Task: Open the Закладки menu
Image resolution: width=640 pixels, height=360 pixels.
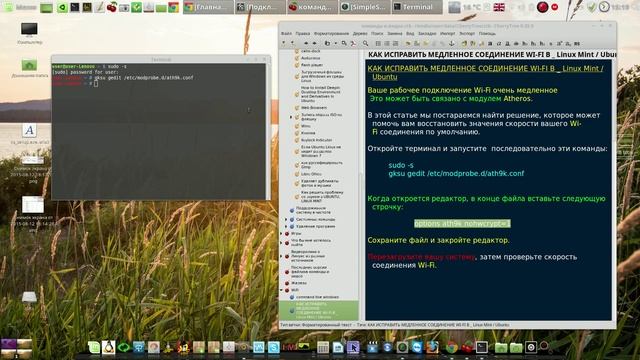Action: (x=427, y=33)
